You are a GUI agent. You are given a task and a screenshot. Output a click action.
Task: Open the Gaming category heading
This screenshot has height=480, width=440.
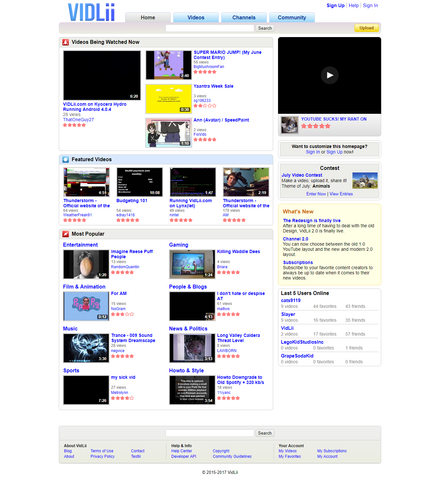coord(178,245)
